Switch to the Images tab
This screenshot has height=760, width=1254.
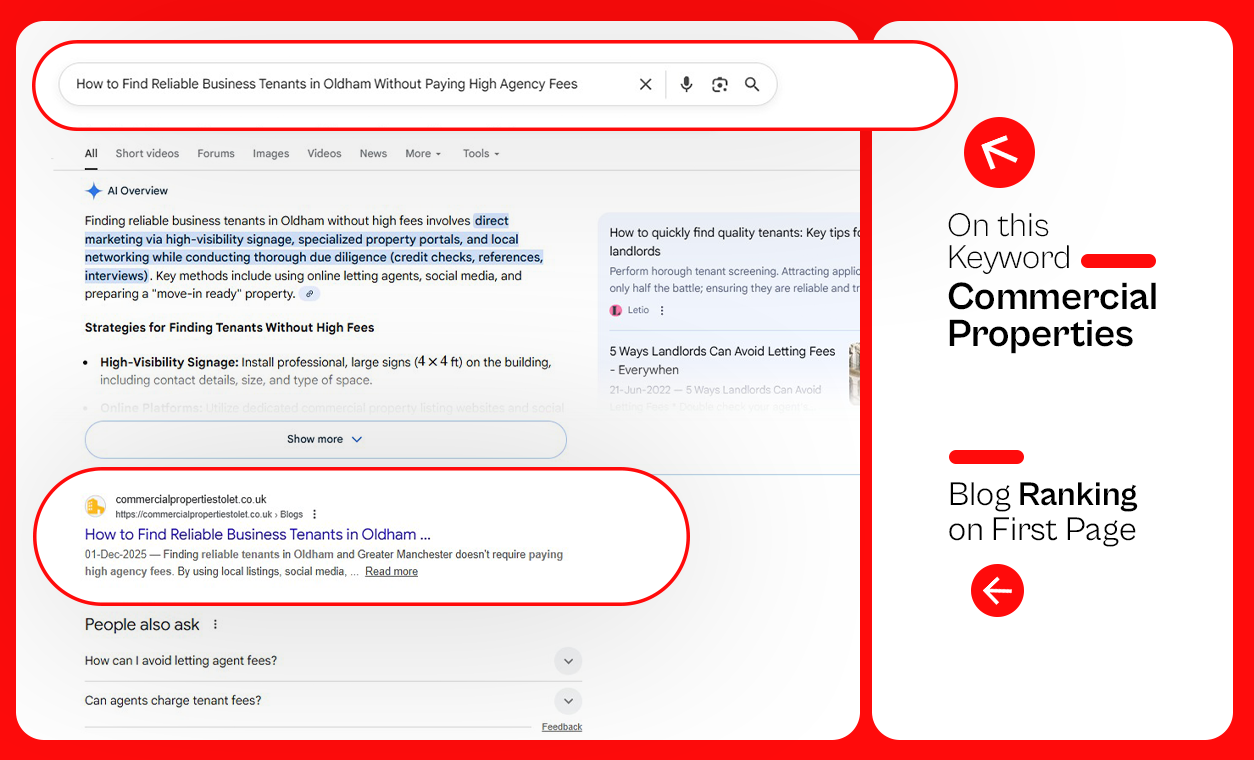[x=270, y=154]
